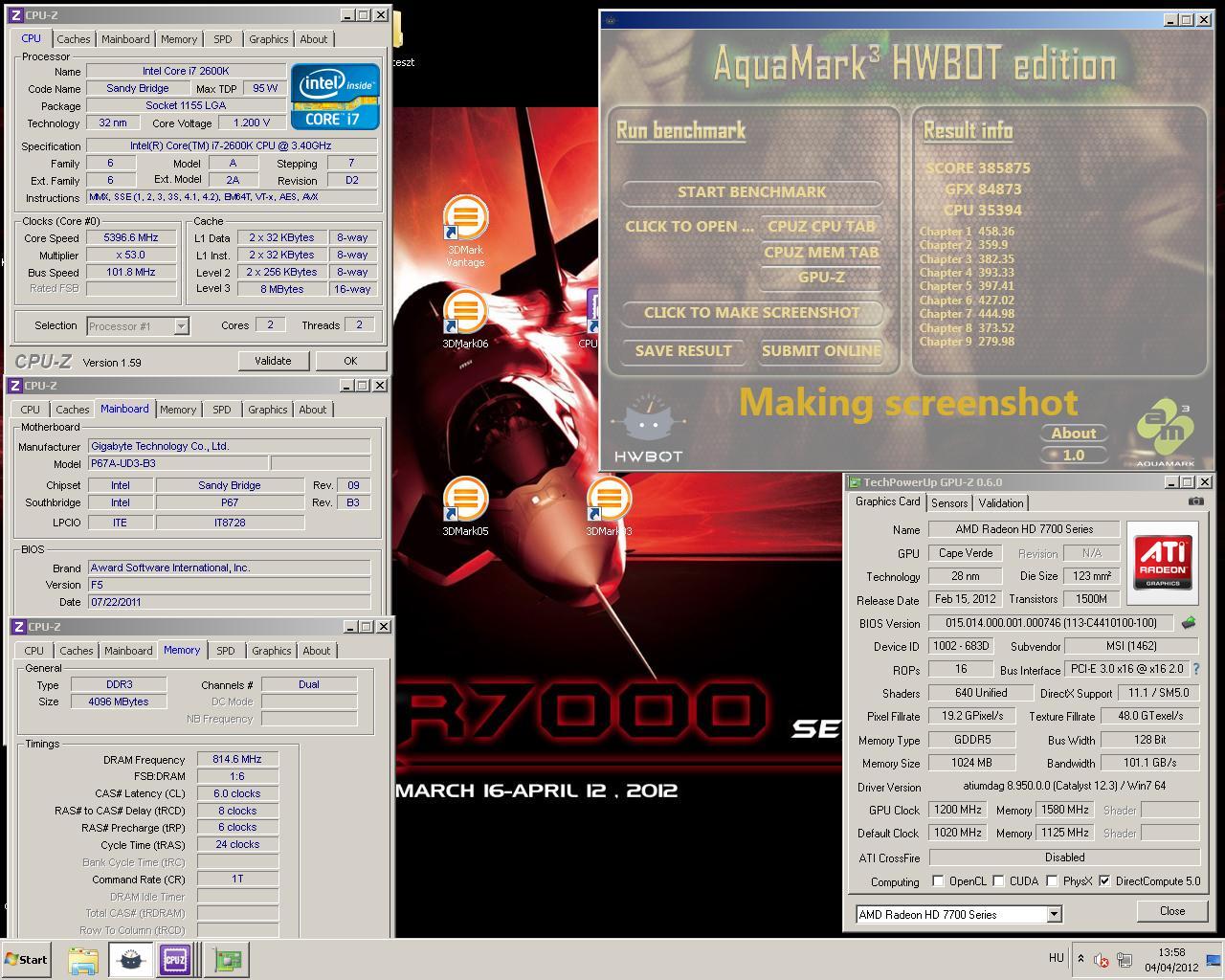Click CPUZ MEM TAB button in AquaMark
Screen dimensions: 1225x980
(x=821, y=253)
